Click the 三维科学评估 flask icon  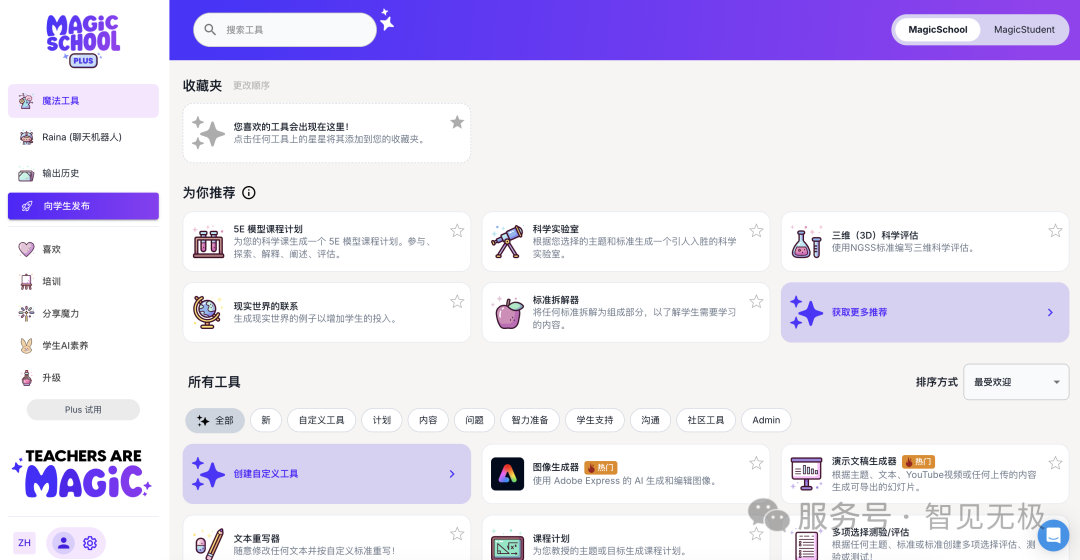coord(806,242)
